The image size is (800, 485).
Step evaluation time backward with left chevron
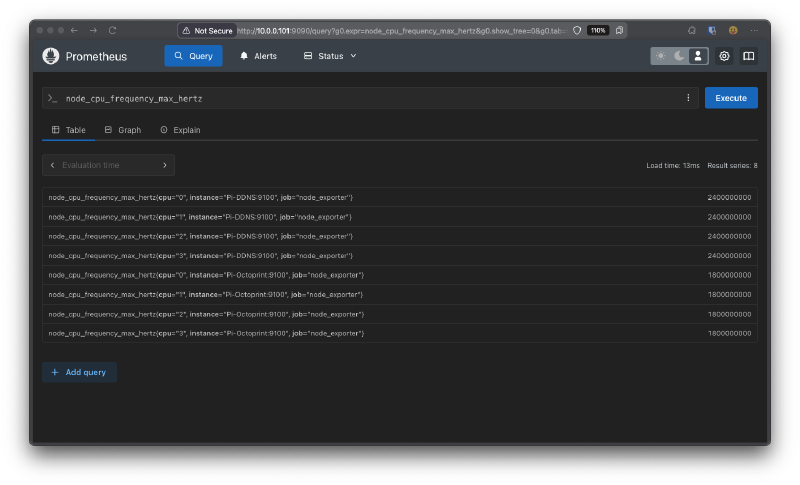coord(52,165)
